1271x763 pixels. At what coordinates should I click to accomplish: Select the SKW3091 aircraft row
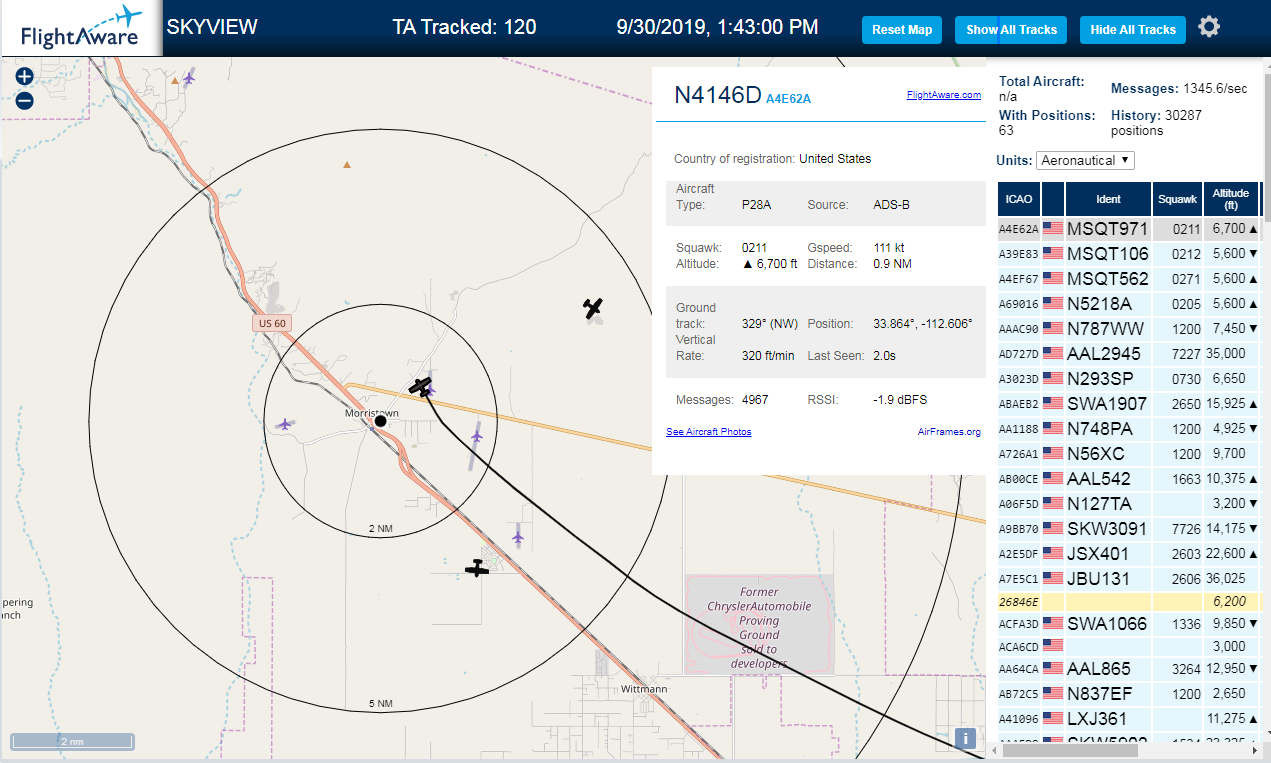coord(1129,529)
